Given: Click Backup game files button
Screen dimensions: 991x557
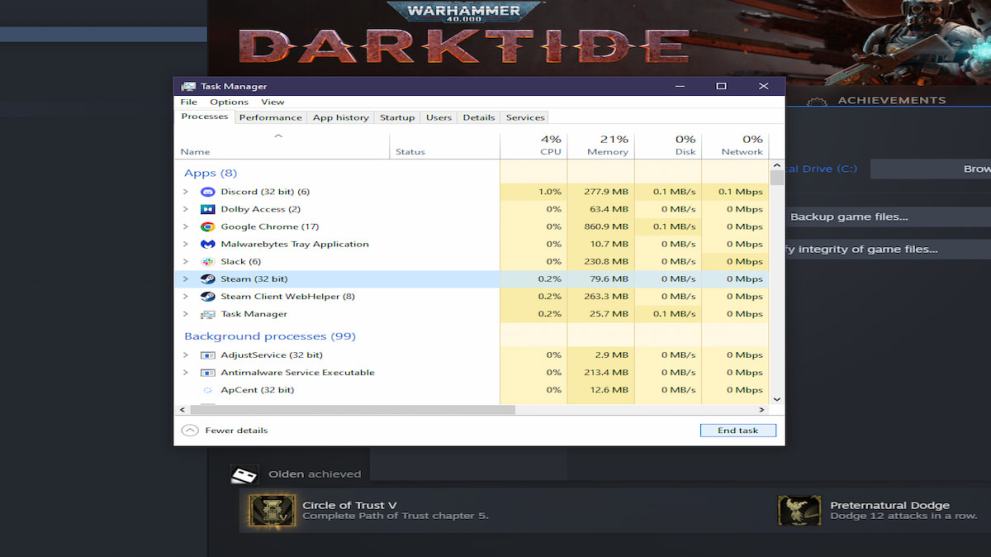Looking at the screenshot, I should click(849, 217).
